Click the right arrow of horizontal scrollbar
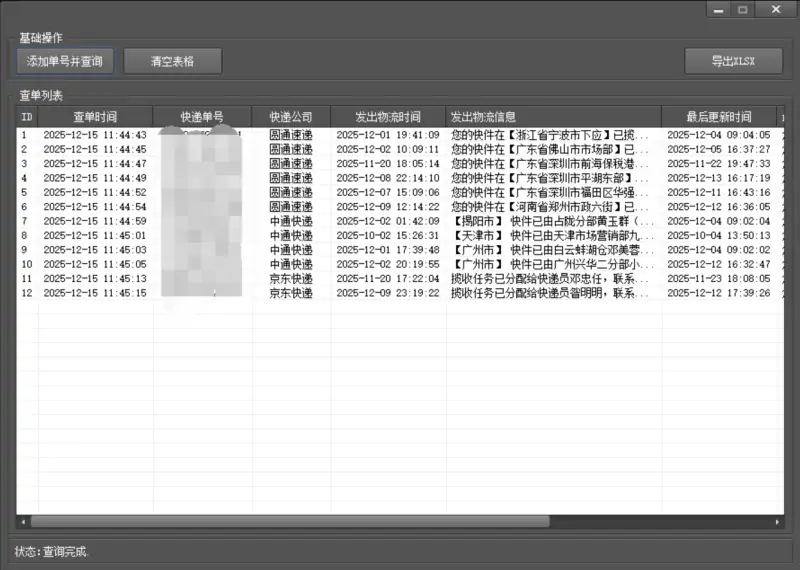Screen dimensions: 800x570 tap(778, 521)
